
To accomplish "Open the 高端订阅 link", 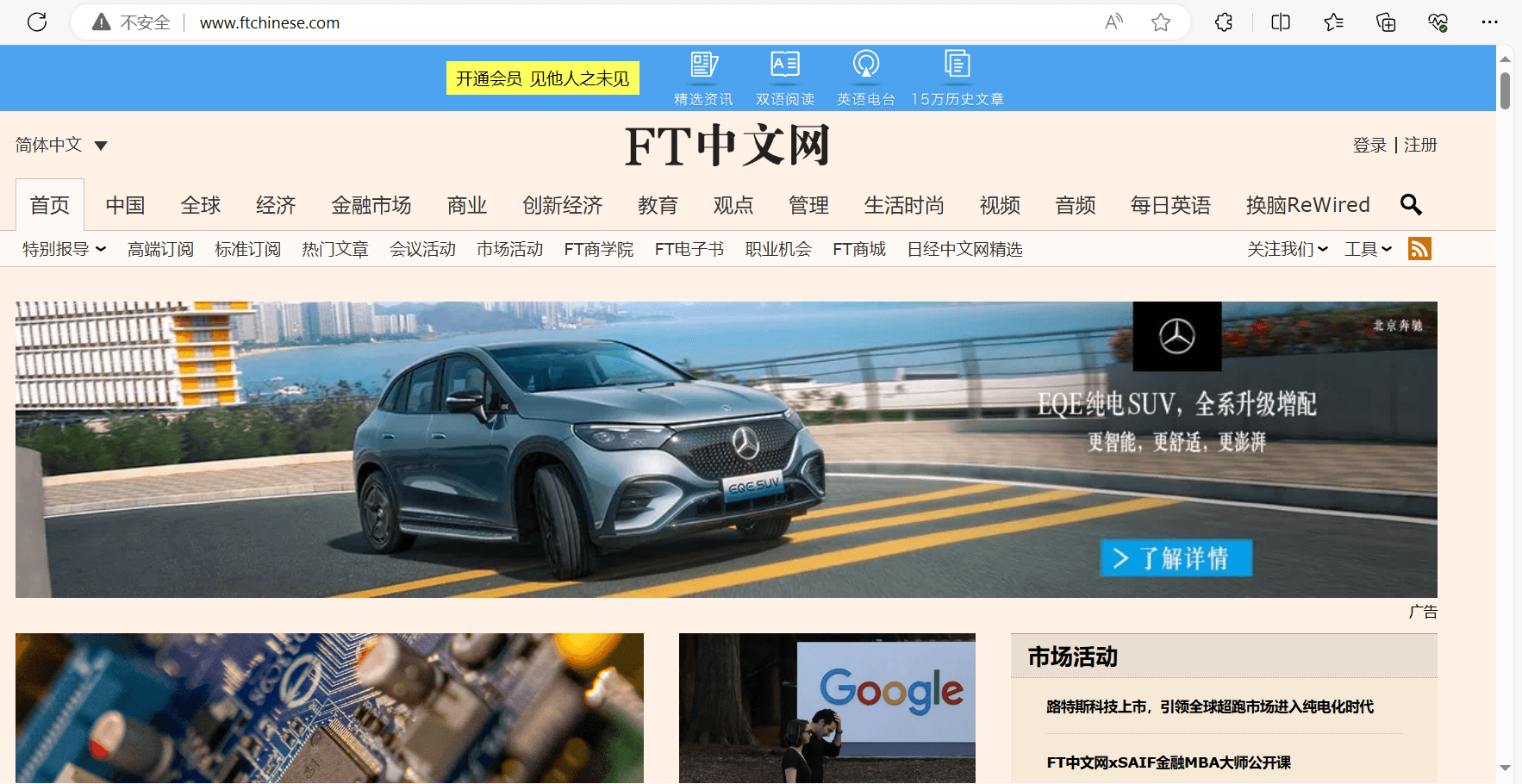I will (160, 249).
